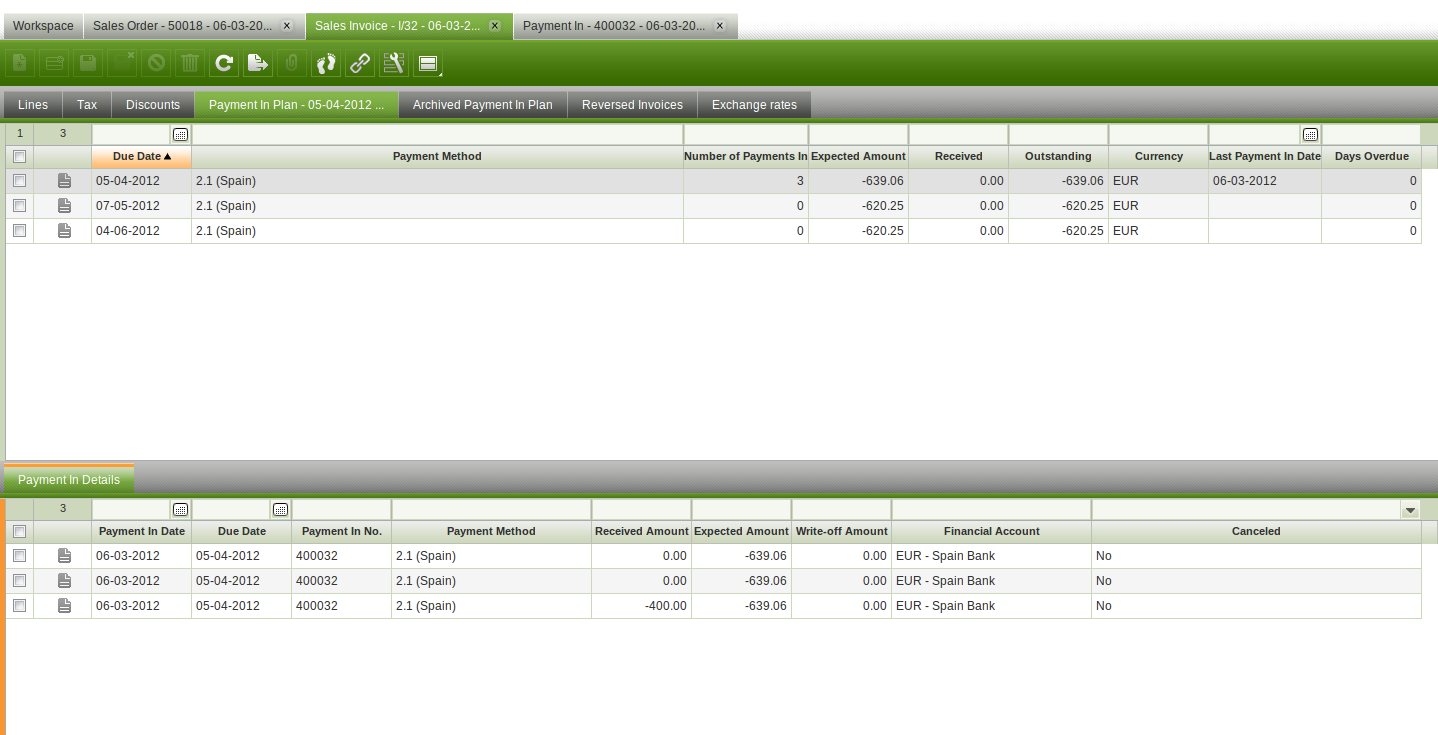Screen dimensions: 1438x735
Task: Sort by the Expected Amount column header
Action: [x=858, y=156]
